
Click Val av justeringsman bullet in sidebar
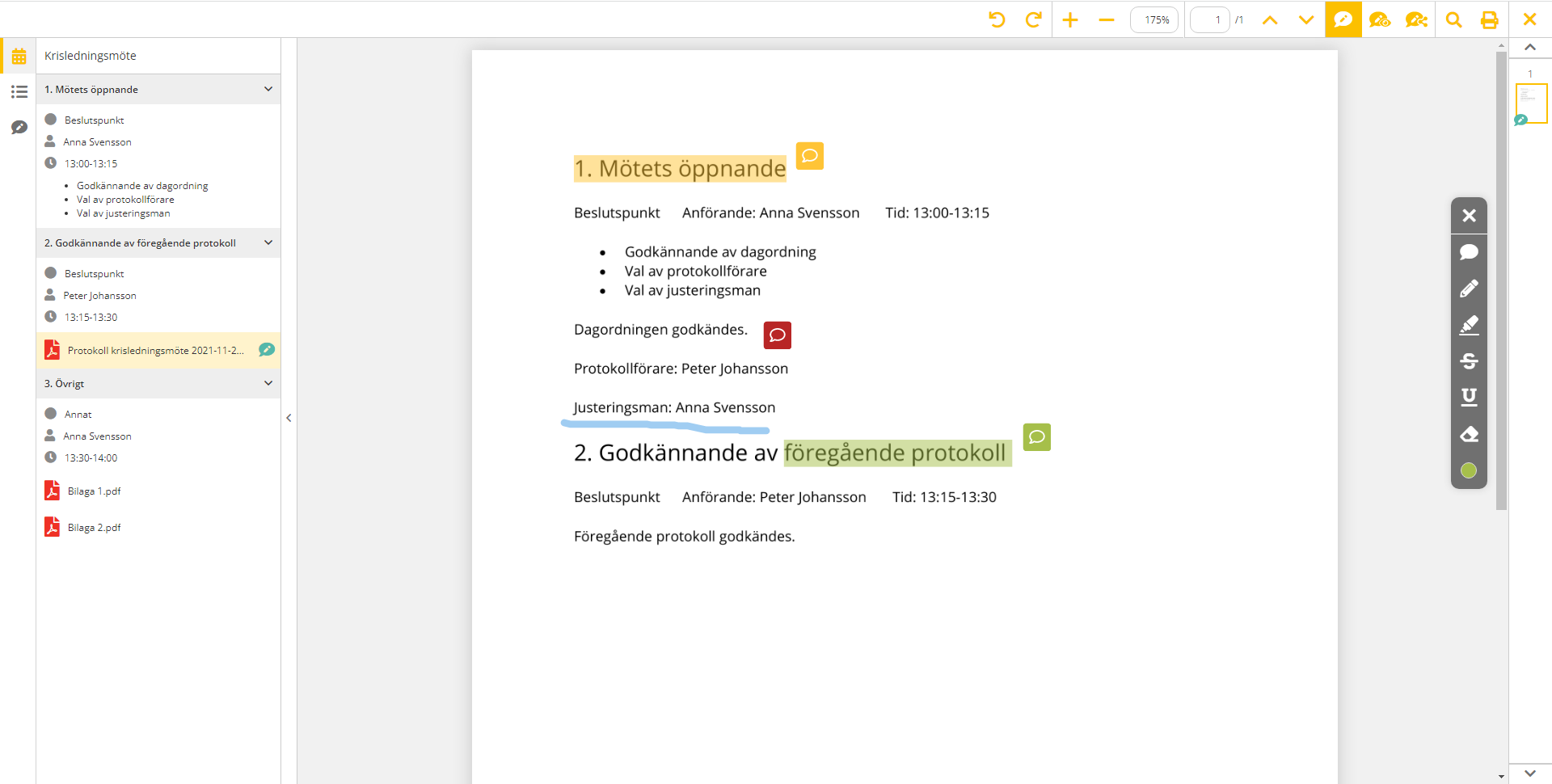123,213
